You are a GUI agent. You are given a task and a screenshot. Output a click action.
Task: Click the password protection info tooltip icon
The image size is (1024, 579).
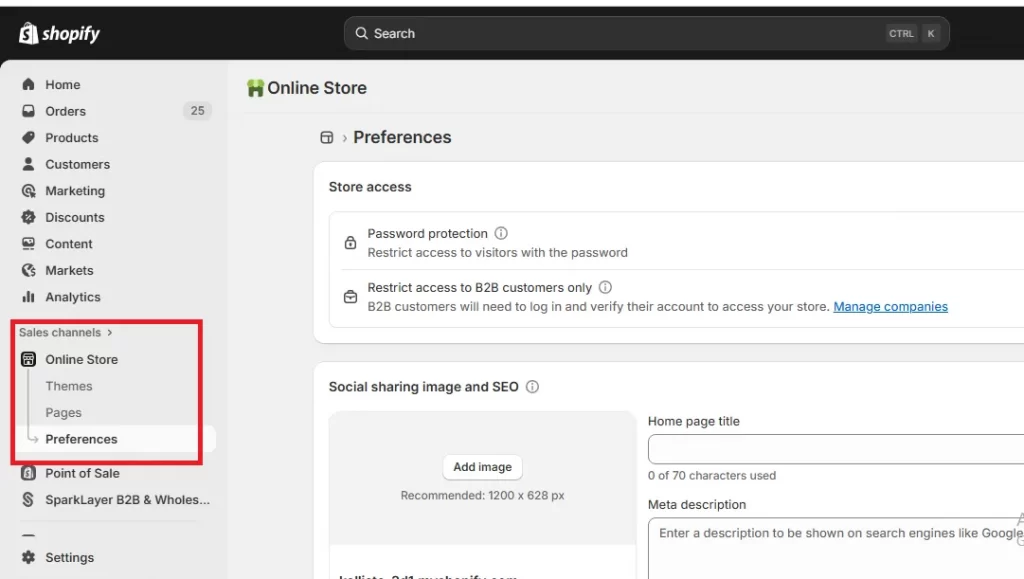pyautogui.click(x=501, y=233)
